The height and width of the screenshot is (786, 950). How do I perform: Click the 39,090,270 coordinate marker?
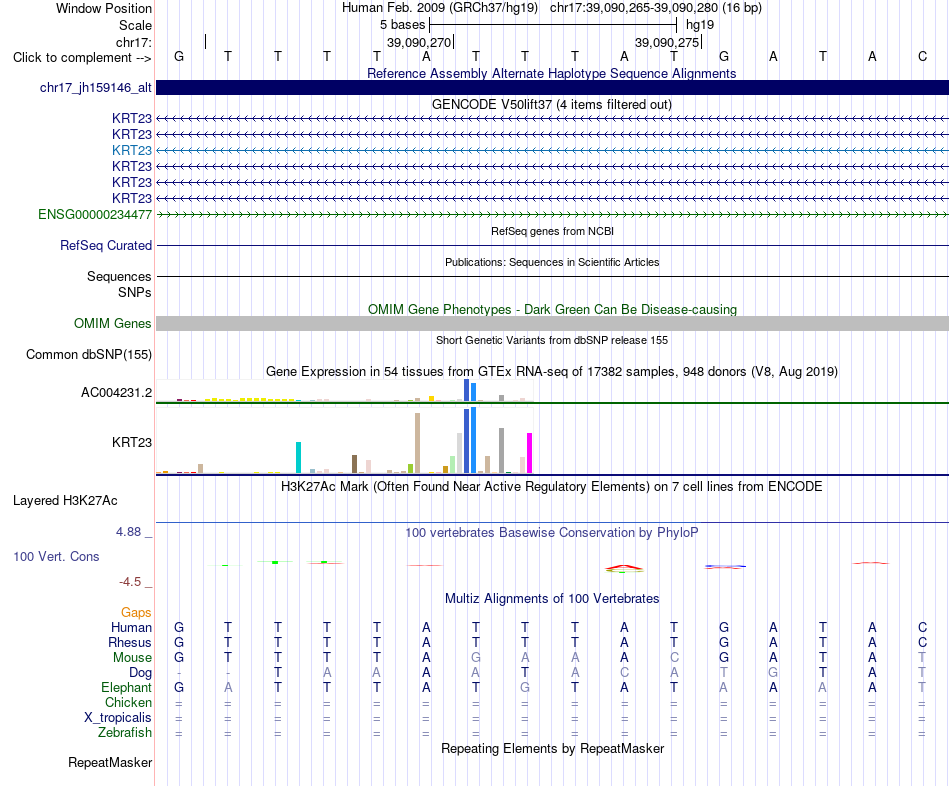(419, 42)
